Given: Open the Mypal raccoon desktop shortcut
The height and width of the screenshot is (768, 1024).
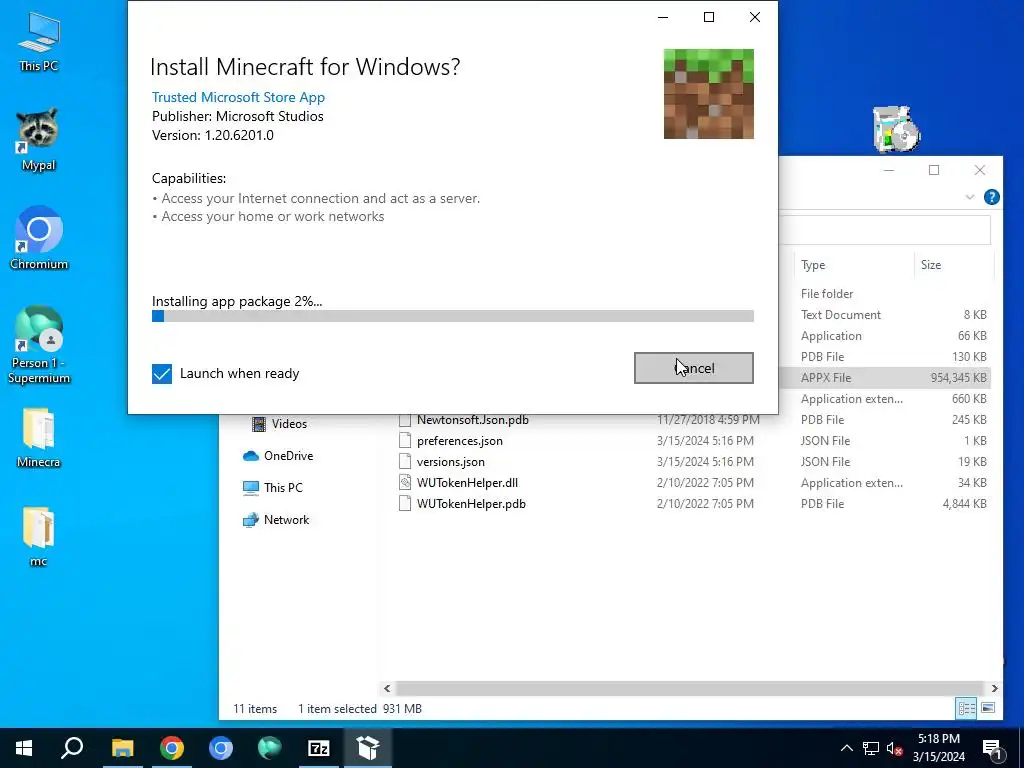Looking at the screenshot, I should [39, 140].
